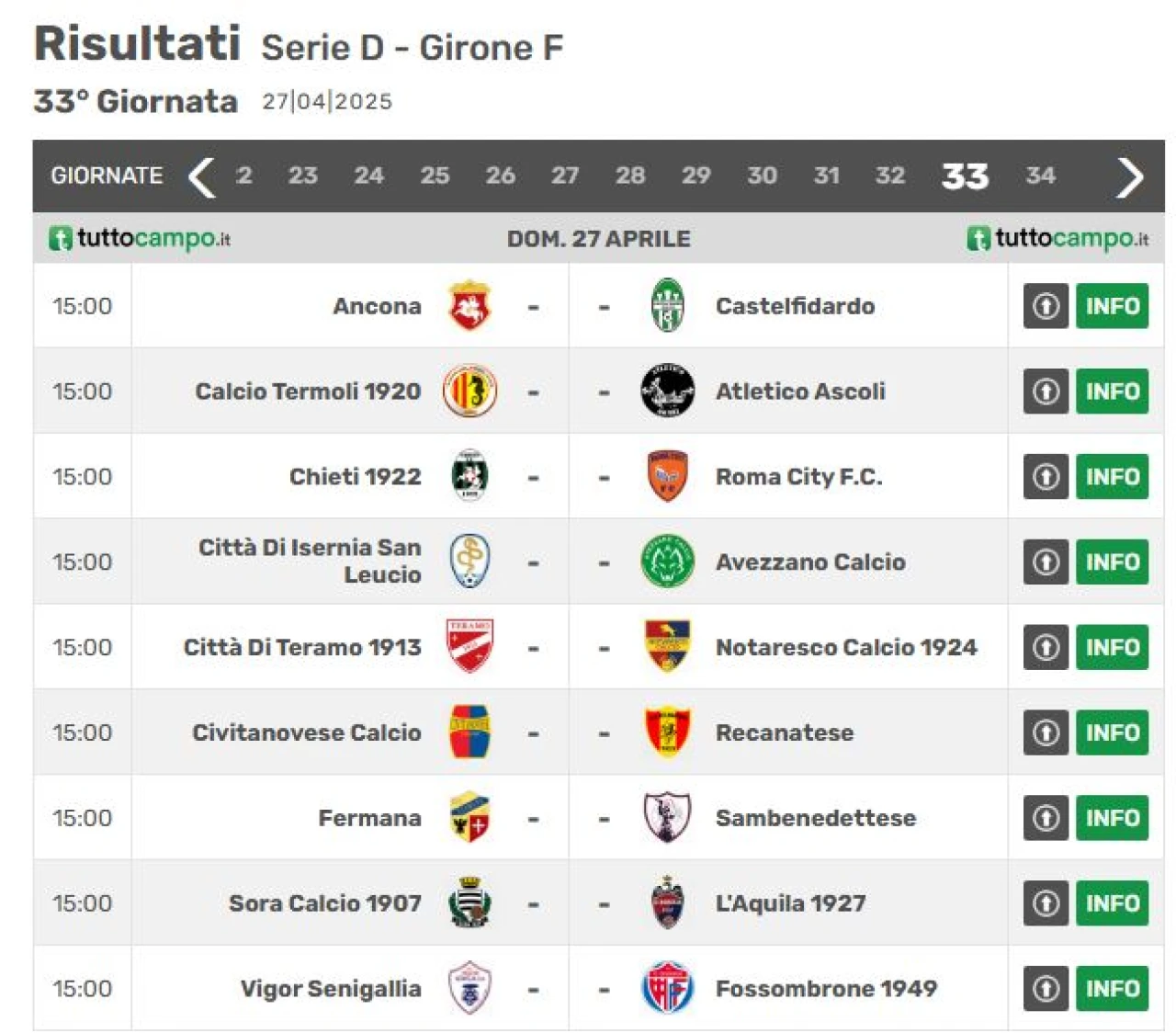Select giornata 23 in the bar
Image resolution: width=1176 pixels, height=1033 pixels.
point(302,176)
